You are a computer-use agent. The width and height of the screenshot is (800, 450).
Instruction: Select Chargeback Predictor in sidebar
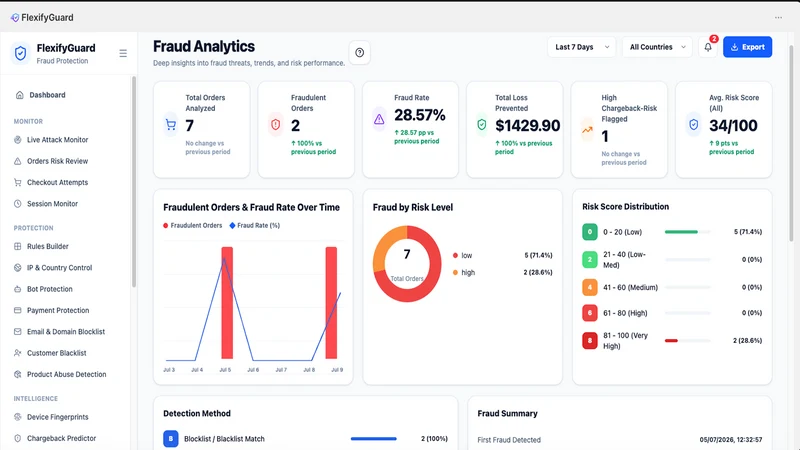[61, 438]
